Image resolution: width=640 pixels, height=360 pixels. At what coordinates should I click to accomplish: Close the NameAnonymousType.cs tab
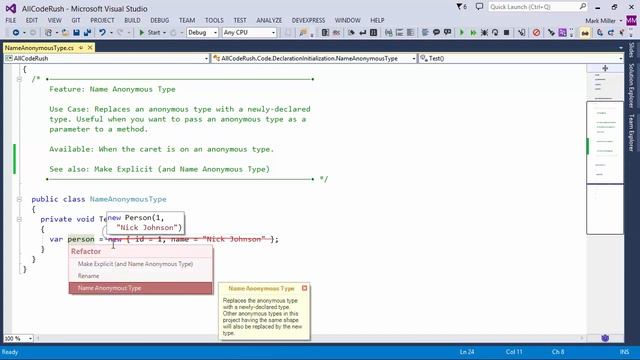90,48
